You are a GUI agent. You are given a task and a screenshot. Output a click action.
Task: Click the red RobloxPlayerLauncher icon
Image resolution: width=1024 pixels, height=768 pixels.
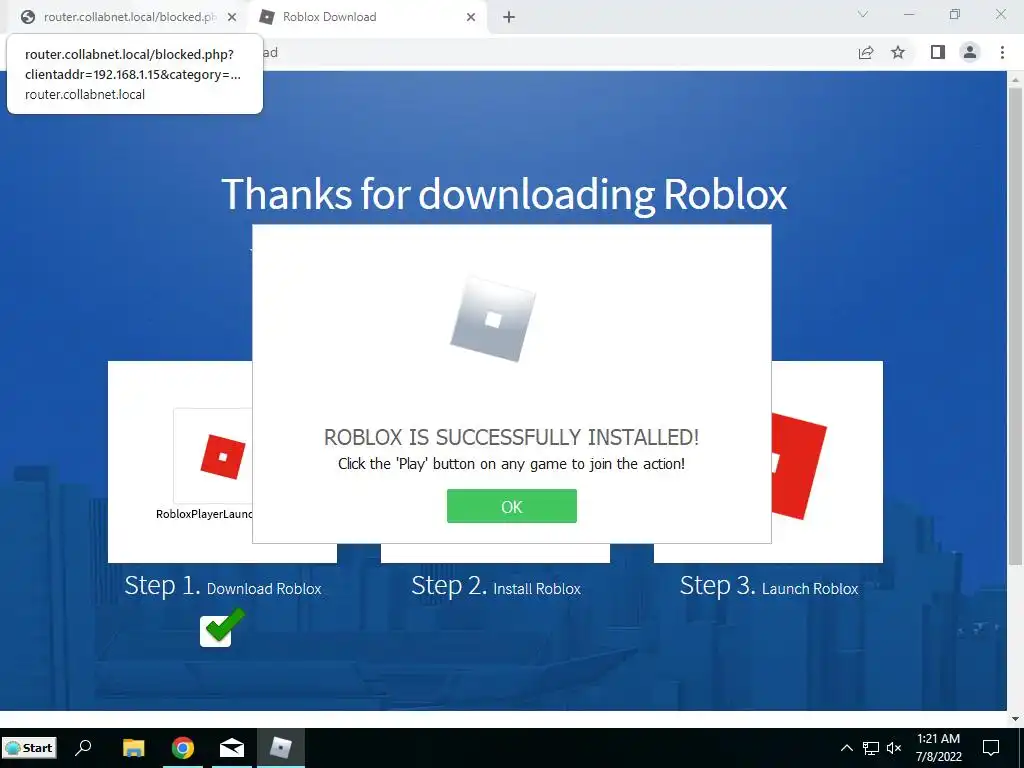[223, 456]
